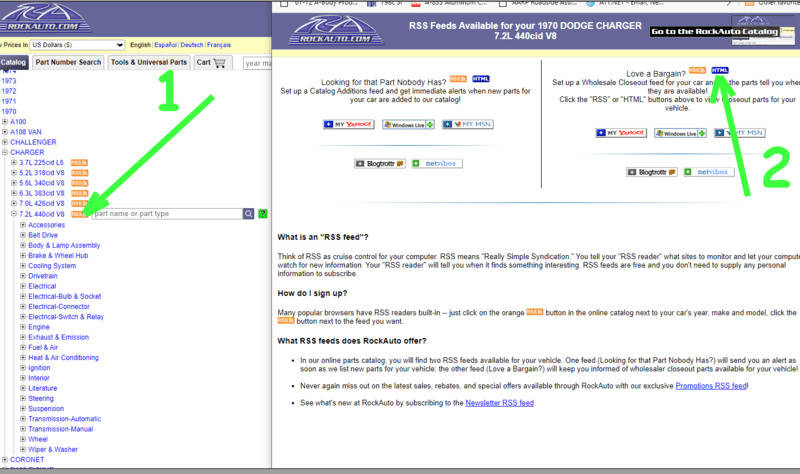Expand the CORONET model node
This screenshot has width=800, height=474.
(5, 459)
